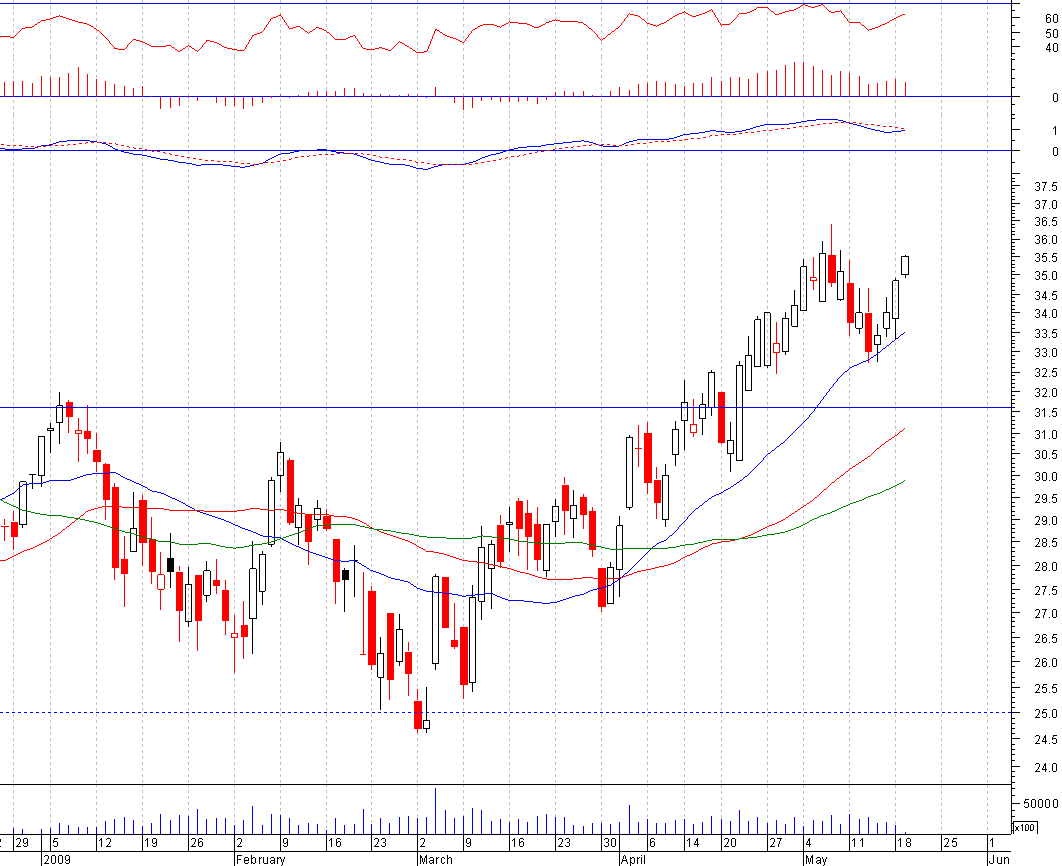Click the May month label
This screenshot has width=1062, height=866.
coord(816,860)
